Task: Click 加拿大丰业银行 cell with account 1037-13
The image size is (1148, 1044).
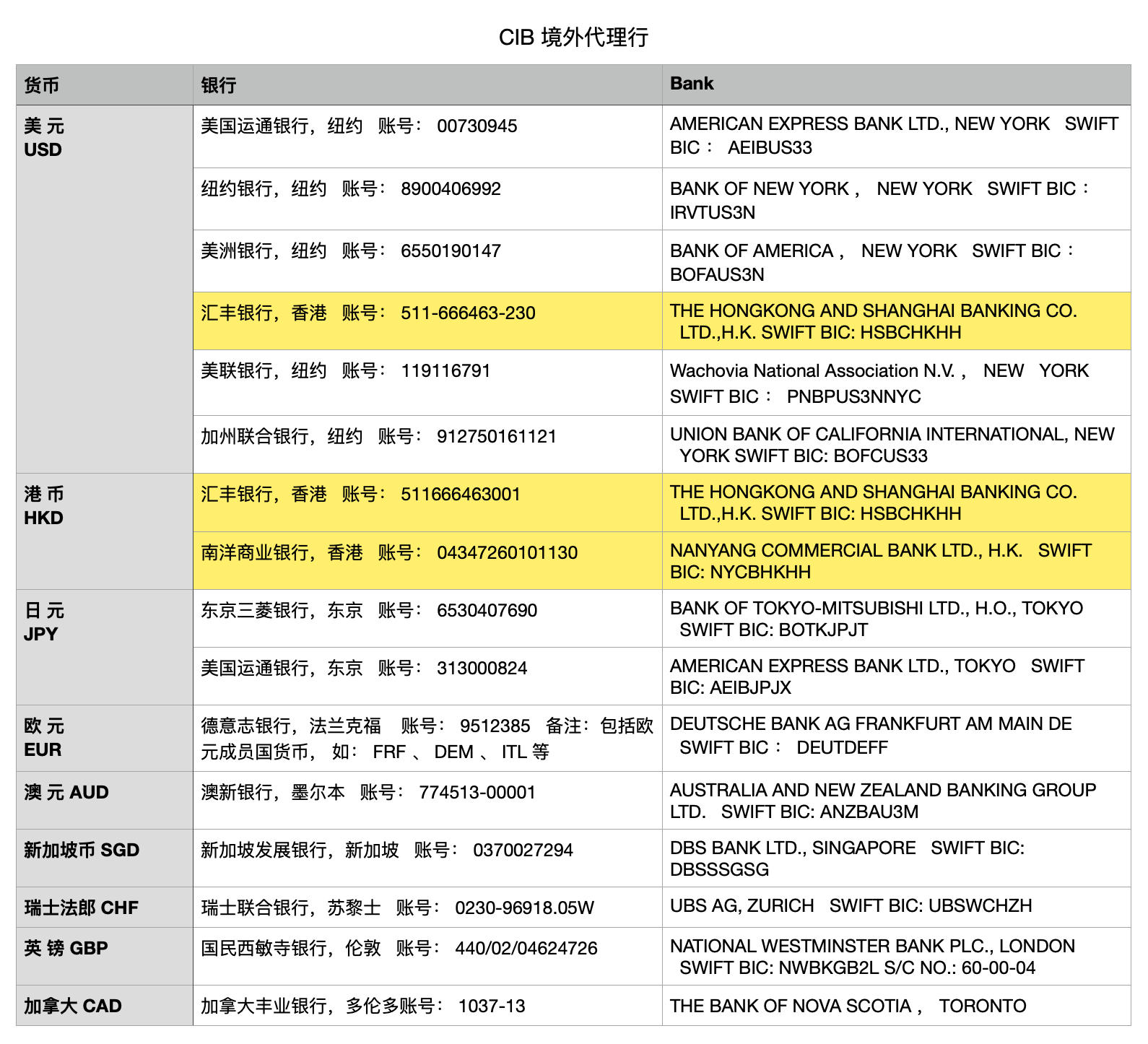Action: pyautogui.click(x=427, y=1006)
